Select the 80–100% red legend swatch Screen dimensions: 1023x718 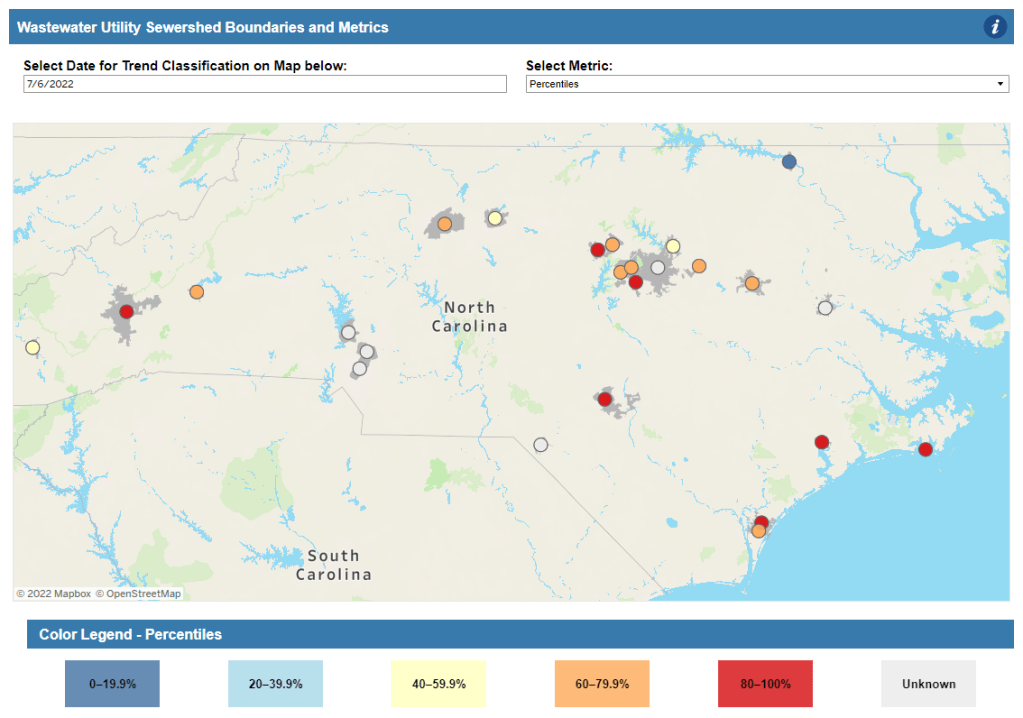[x=764, y=683]
